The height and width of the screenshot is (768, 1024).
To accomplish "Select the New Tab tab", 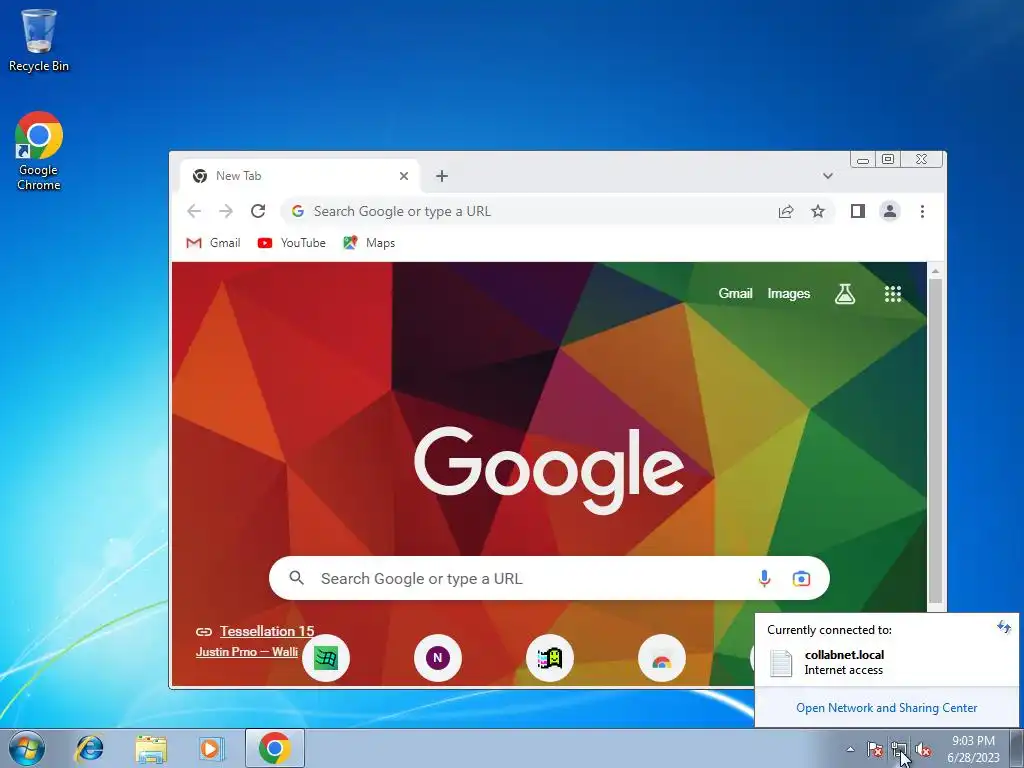I will coord(300,176).
